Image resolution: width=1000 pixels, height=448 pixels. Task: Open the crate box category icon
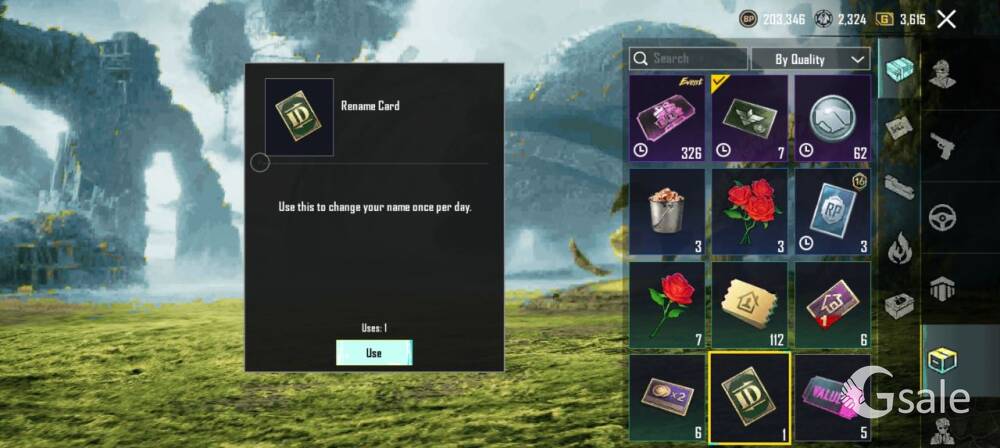coord(900,307)
